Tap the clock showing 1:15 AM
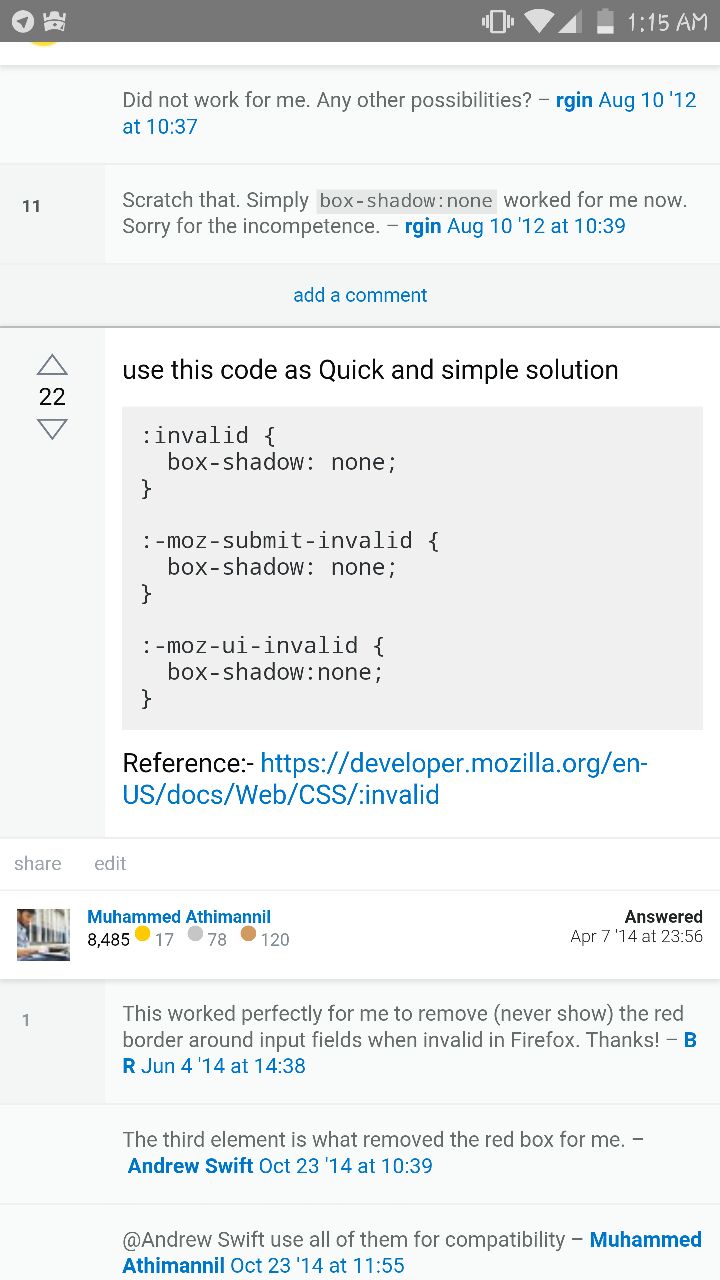The height and width of the screenshot is (1280, 720). coord(667,21)
